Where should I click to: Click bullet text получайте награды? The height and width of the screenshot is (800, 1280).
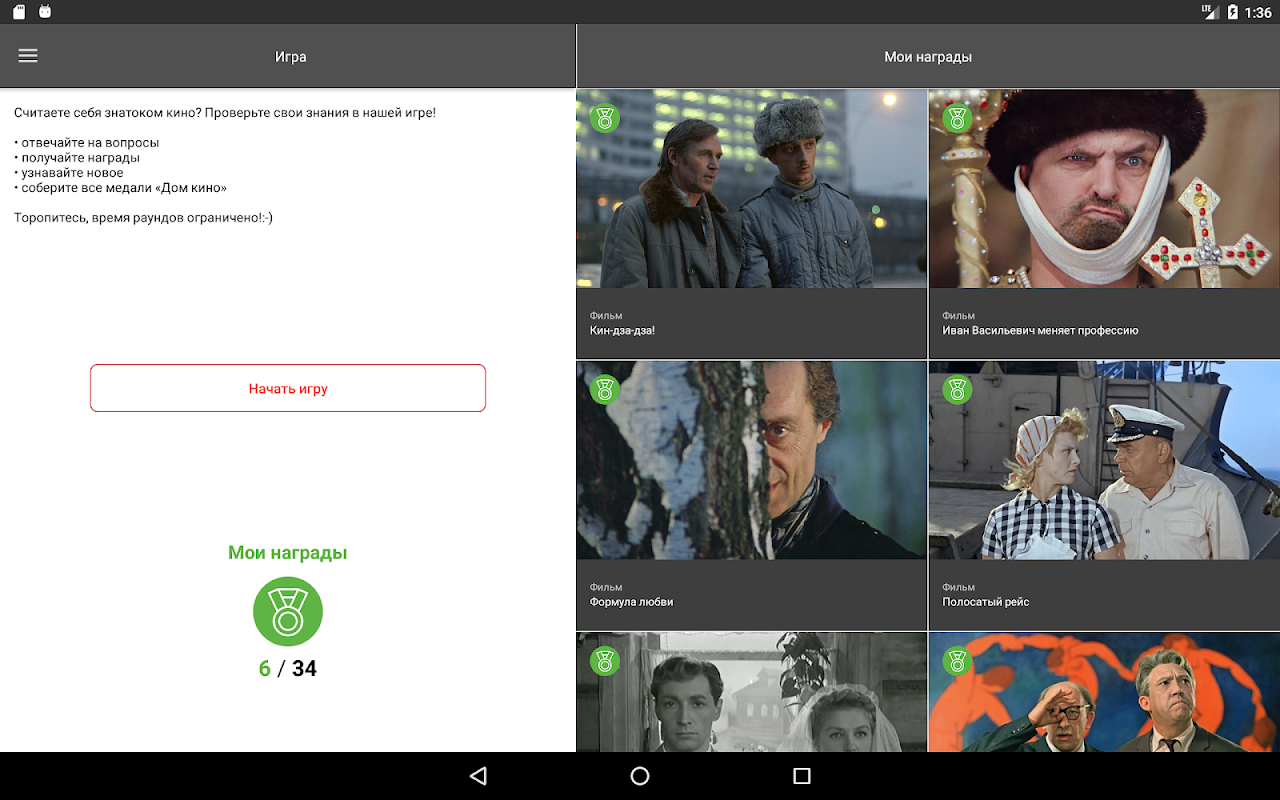click(x=77, y=157)
